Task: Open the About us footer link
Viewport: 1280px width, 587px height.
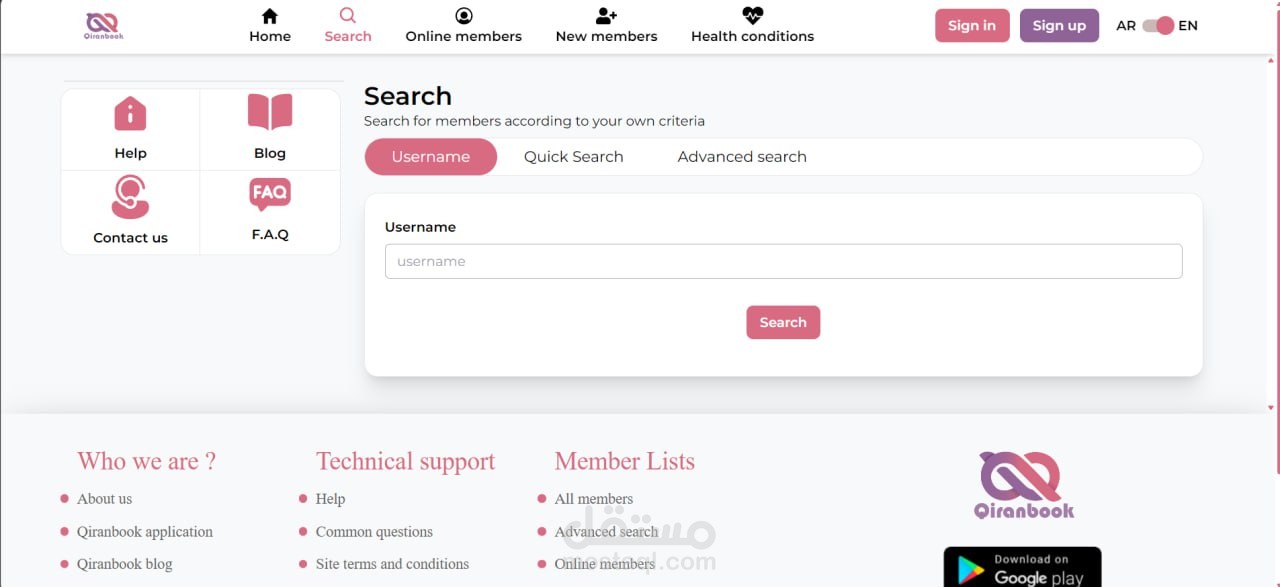Action: [104, 499]
